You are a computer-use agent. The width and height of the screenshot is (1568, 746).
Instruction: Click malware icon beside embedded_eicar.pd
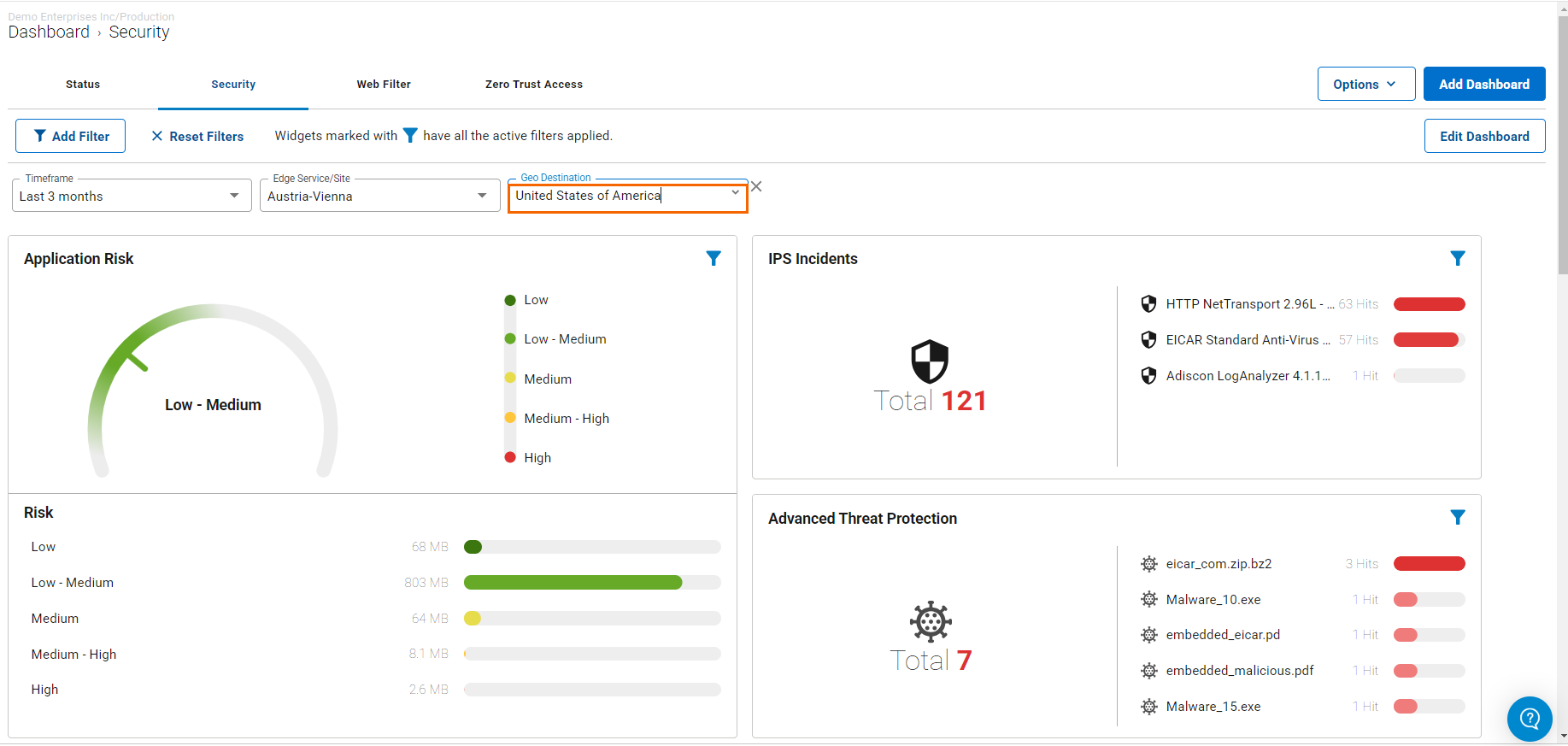coord(1149,634)
